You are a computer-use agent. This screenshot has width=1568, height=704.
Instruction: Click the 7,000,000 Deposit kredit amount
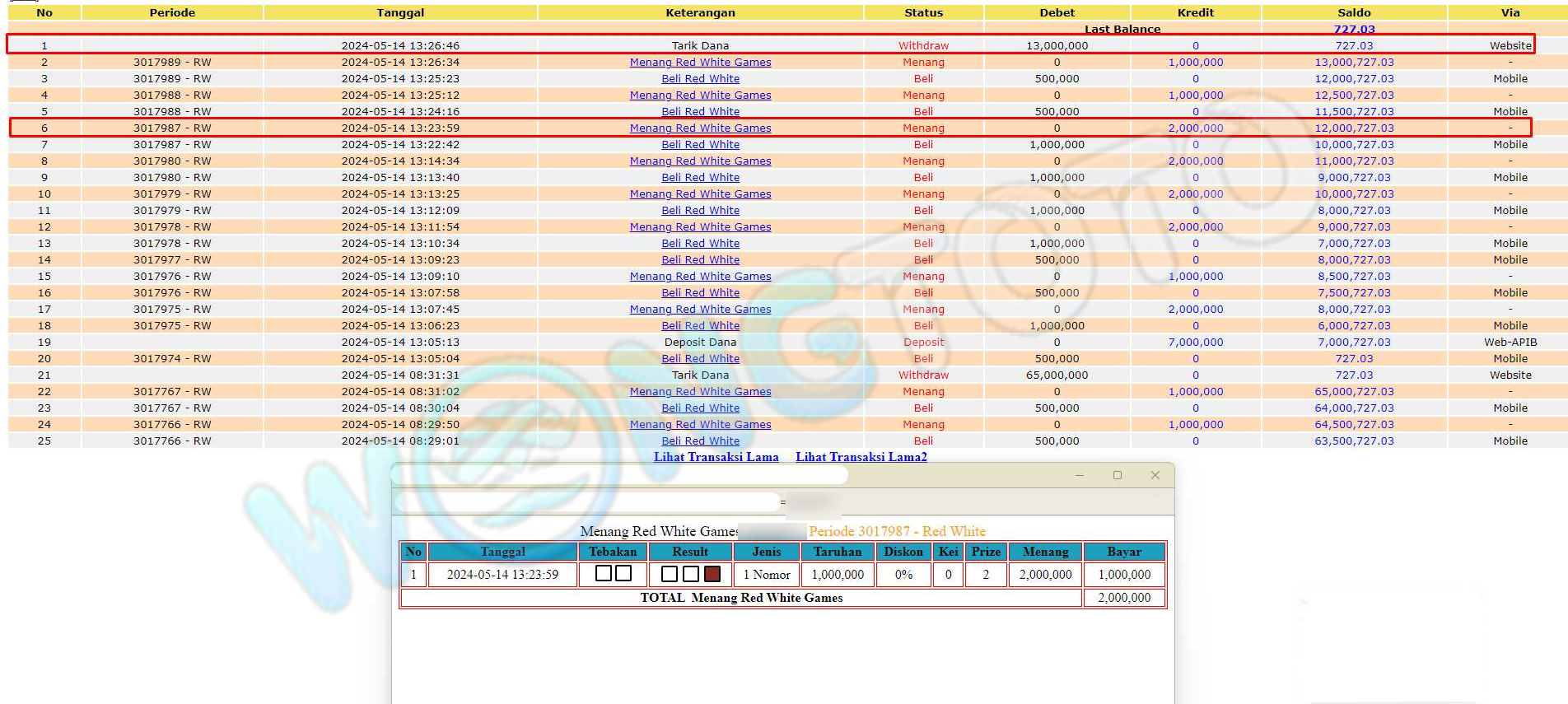click(x=1195, y=343)
